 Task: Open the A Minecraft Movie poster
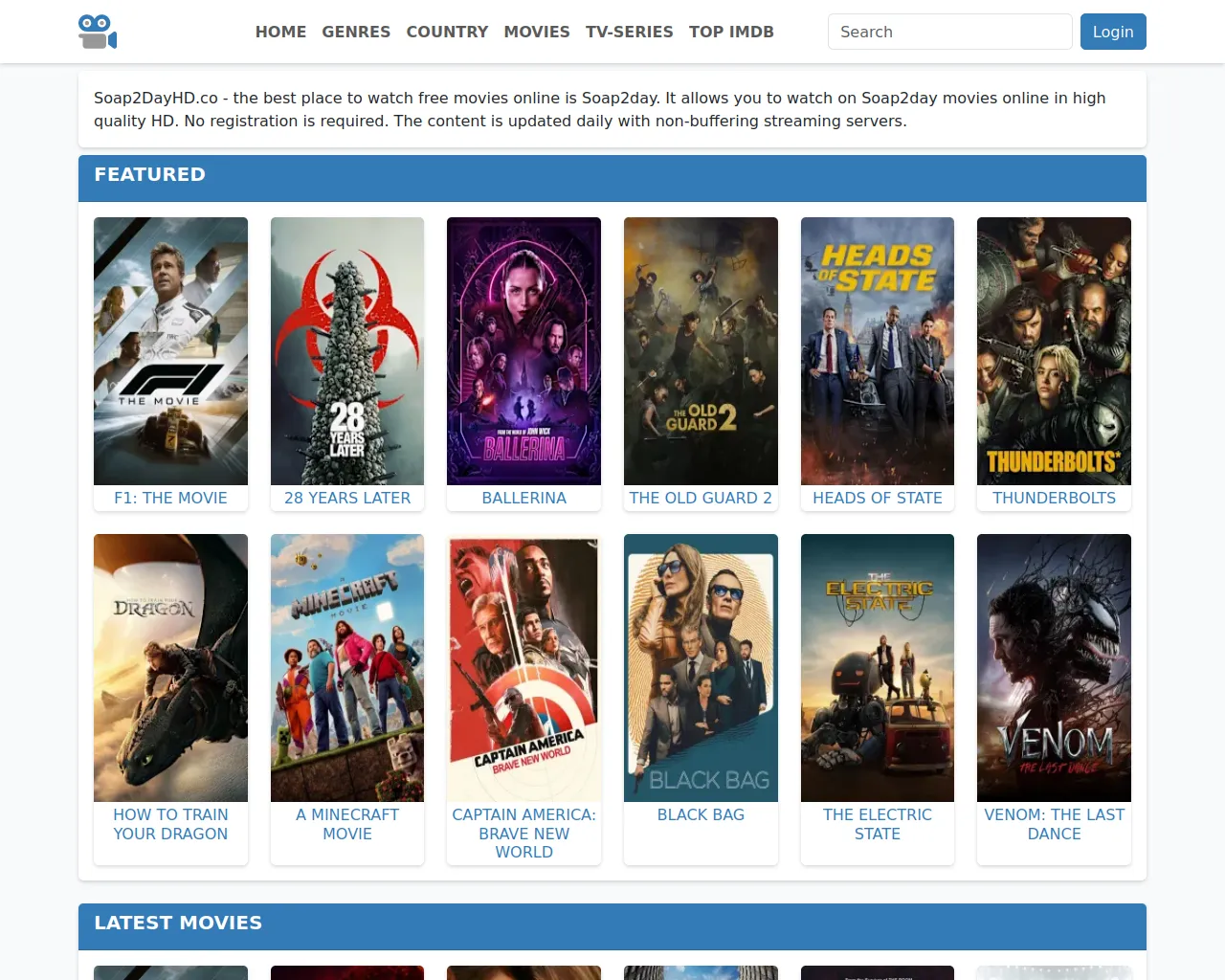[347, 668]
